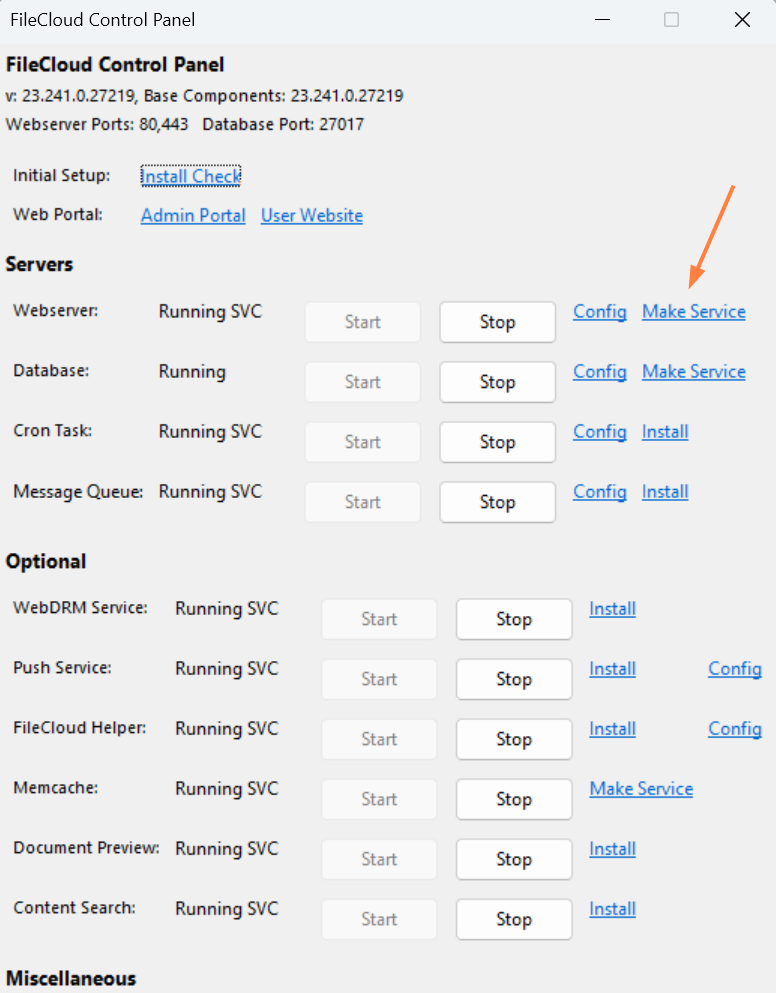Click Make Service for Memcache
The width and height of the screenshot is (776, 993).
pos(641,788)
